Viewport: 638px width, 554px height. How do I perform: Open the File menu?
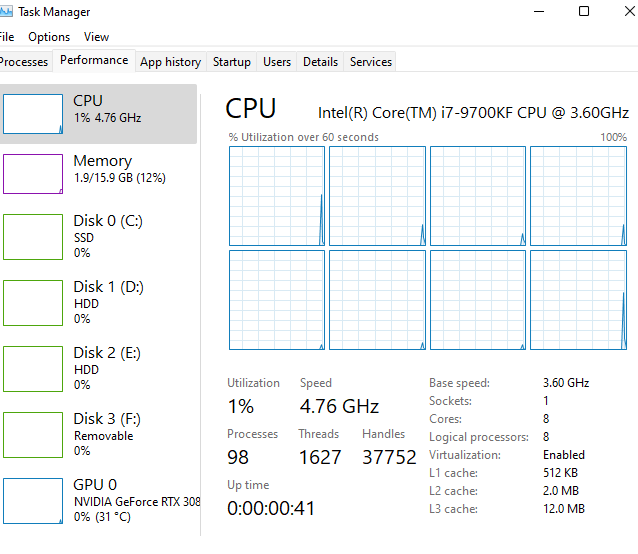coord(6,37)
